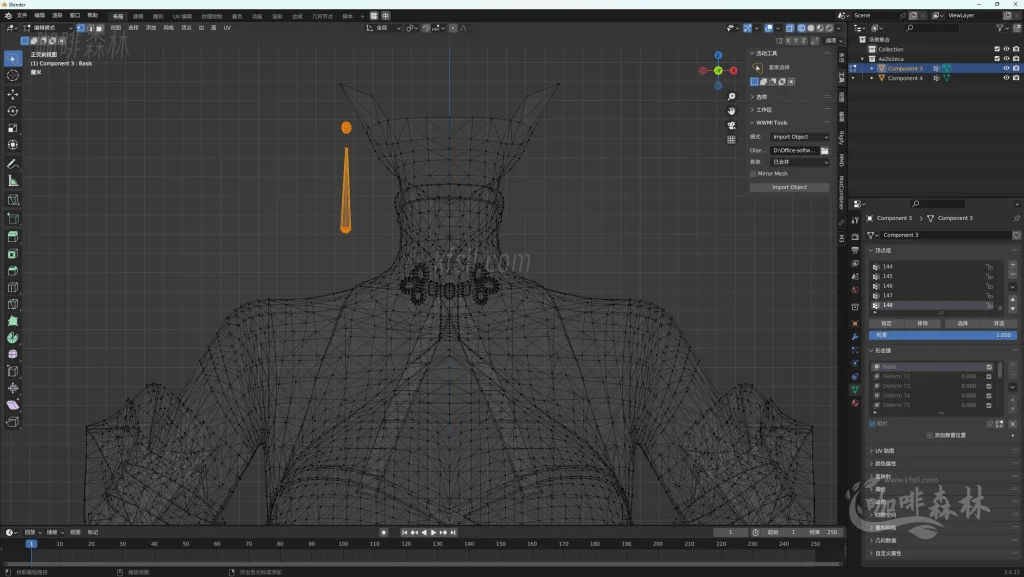Select the Edge Slide tool

12,371
